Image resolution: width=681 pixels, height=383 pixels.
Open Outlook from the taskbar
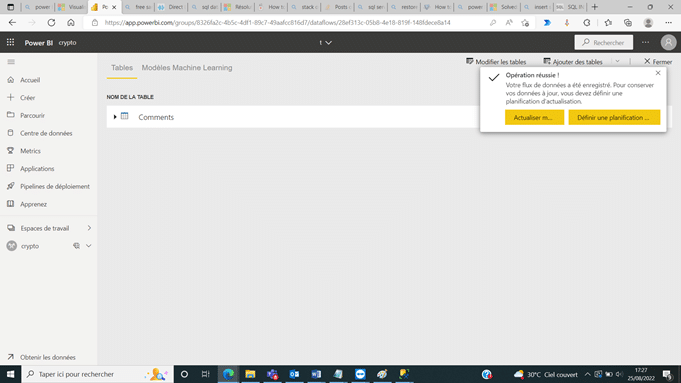[x=294, y=374]
